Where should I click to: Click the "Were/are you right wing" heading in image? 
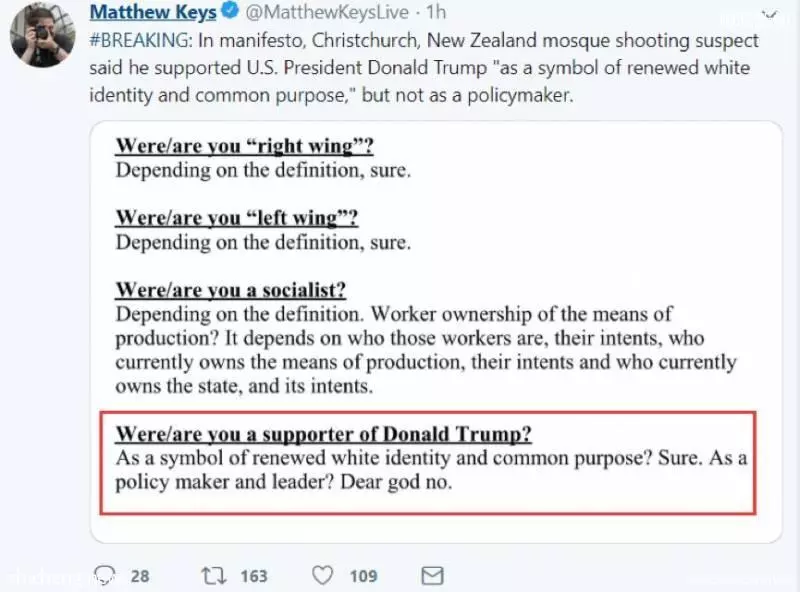click(244, 146)
